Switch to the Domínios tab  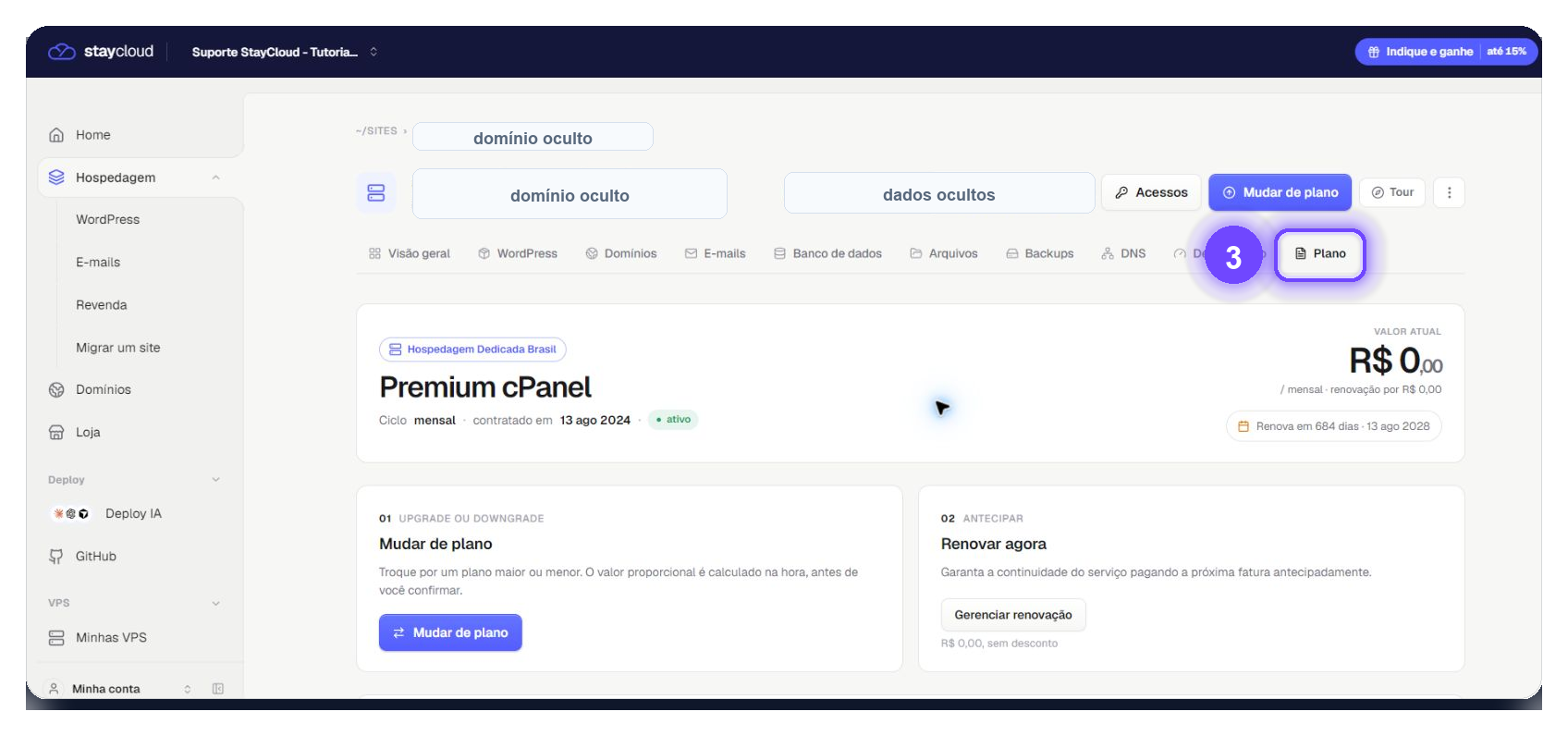pyautogui.click(x=621, y=253)
